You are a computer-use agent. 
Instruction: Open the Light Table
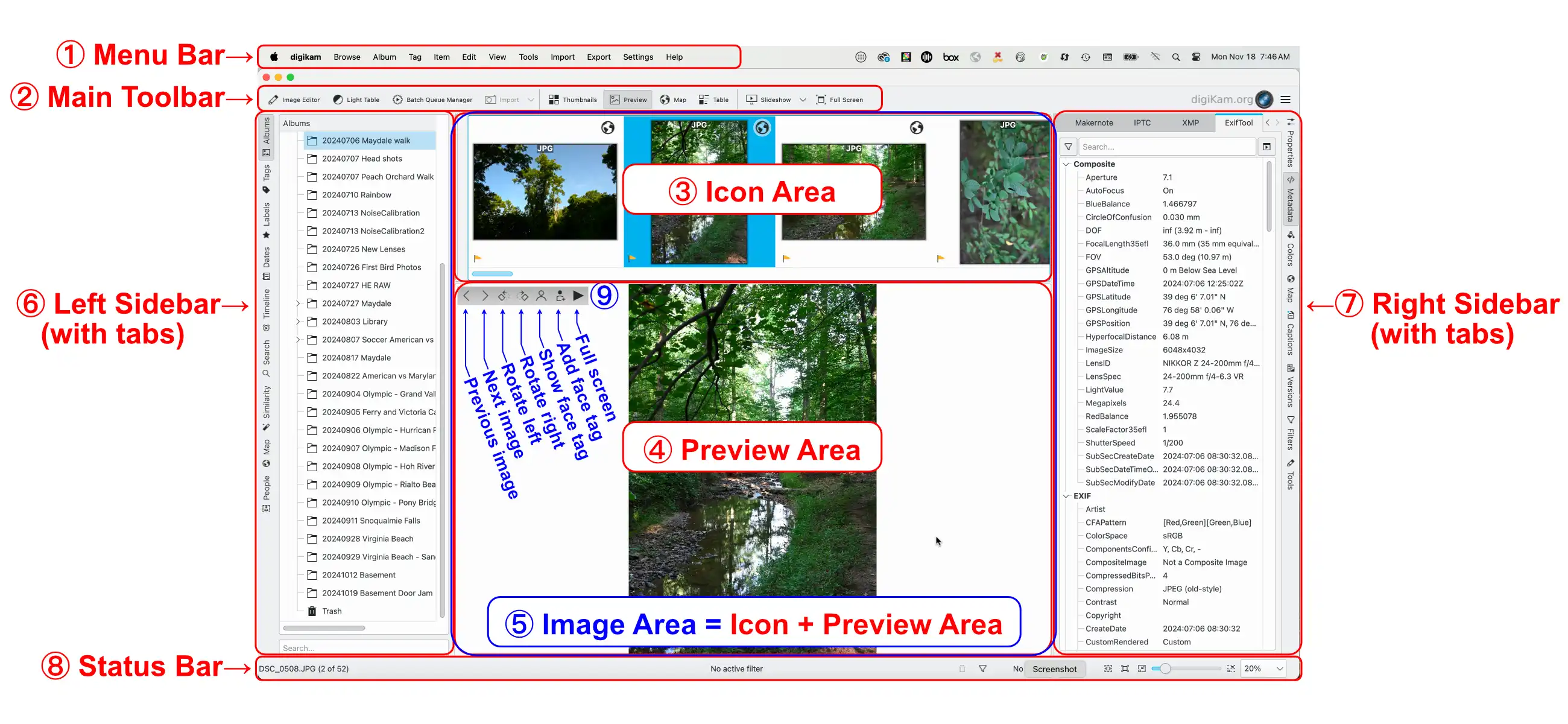pos(356,100)
